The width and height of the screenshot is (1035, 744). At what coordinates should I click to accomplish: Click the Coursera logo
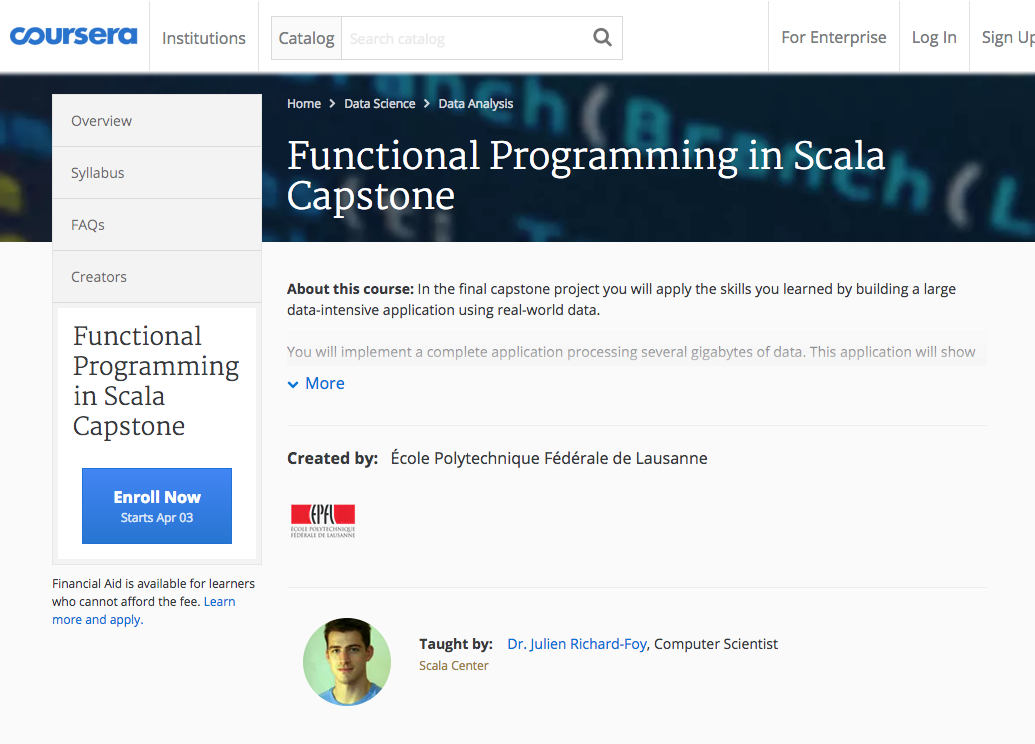(73, 36)
